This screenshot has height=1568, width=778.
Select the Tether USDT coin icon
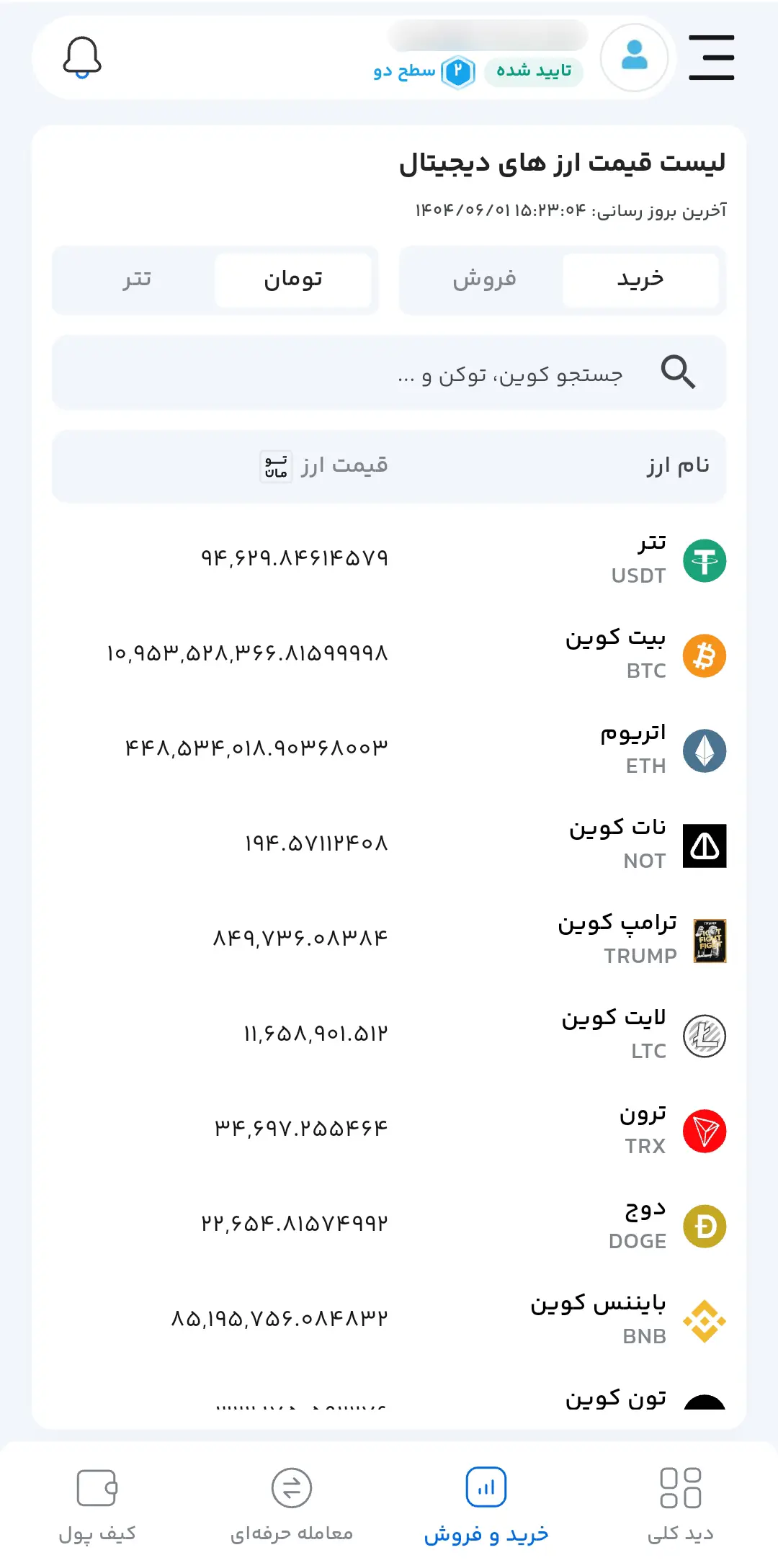pyautogui.click(x=704, y=560)
